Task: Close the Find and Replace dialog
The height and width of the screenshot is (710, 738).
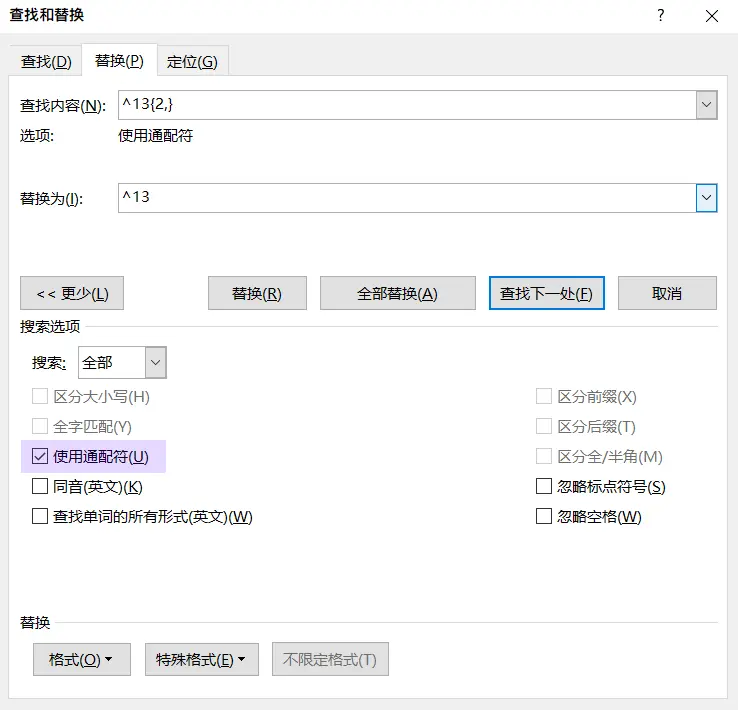Action: (711, 16)
